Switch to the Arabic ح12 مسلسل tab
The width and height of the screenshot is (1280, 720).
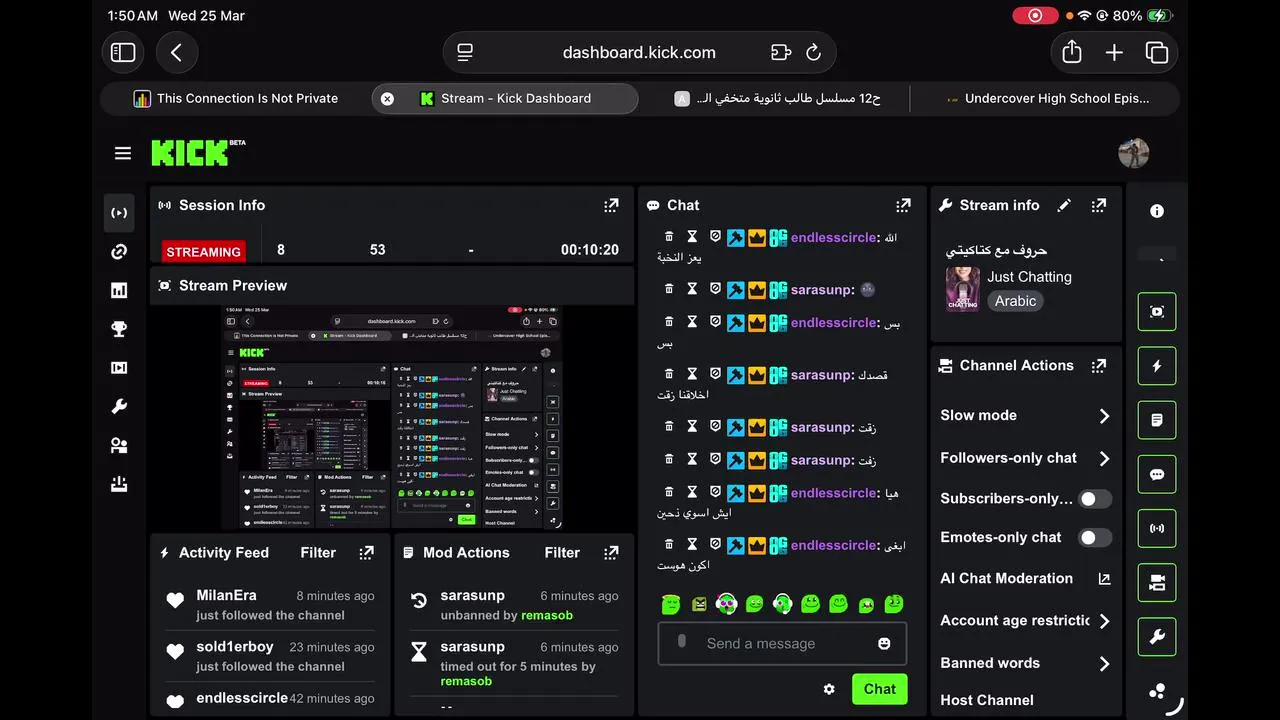click(776, 98)
